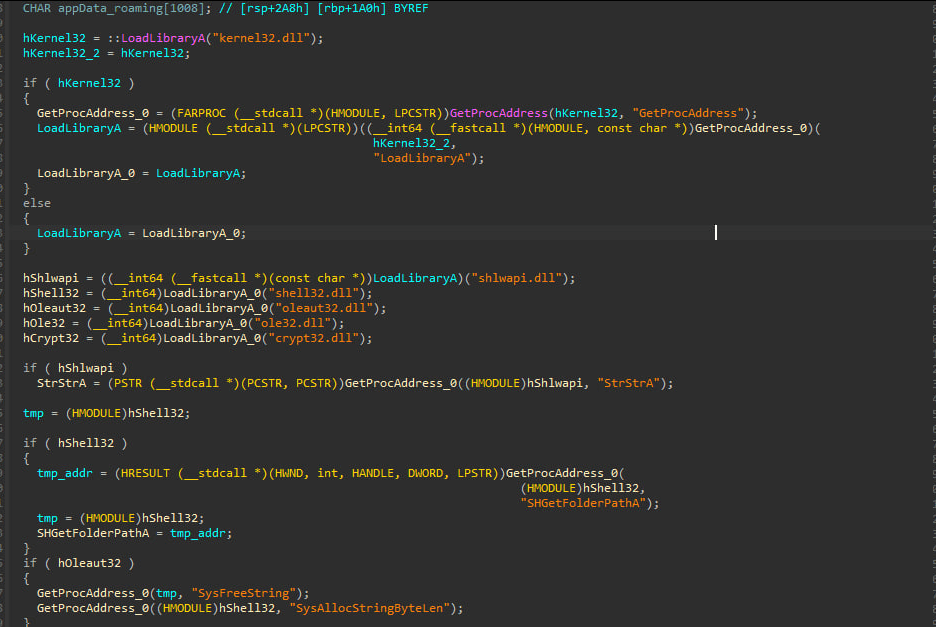Click the DWORD parameter type
Viewport: 936px width, 627px height.
click(426, 473)
